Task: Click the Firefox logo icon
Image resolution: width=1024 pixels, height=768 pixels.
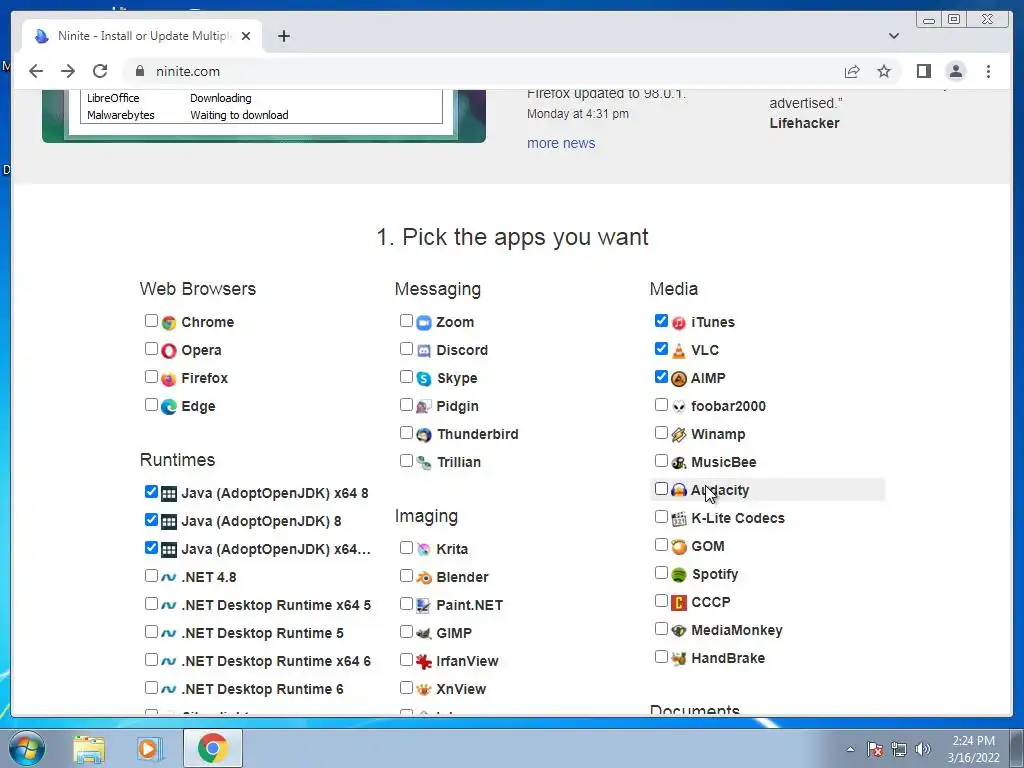Action: tap(168, 379)
